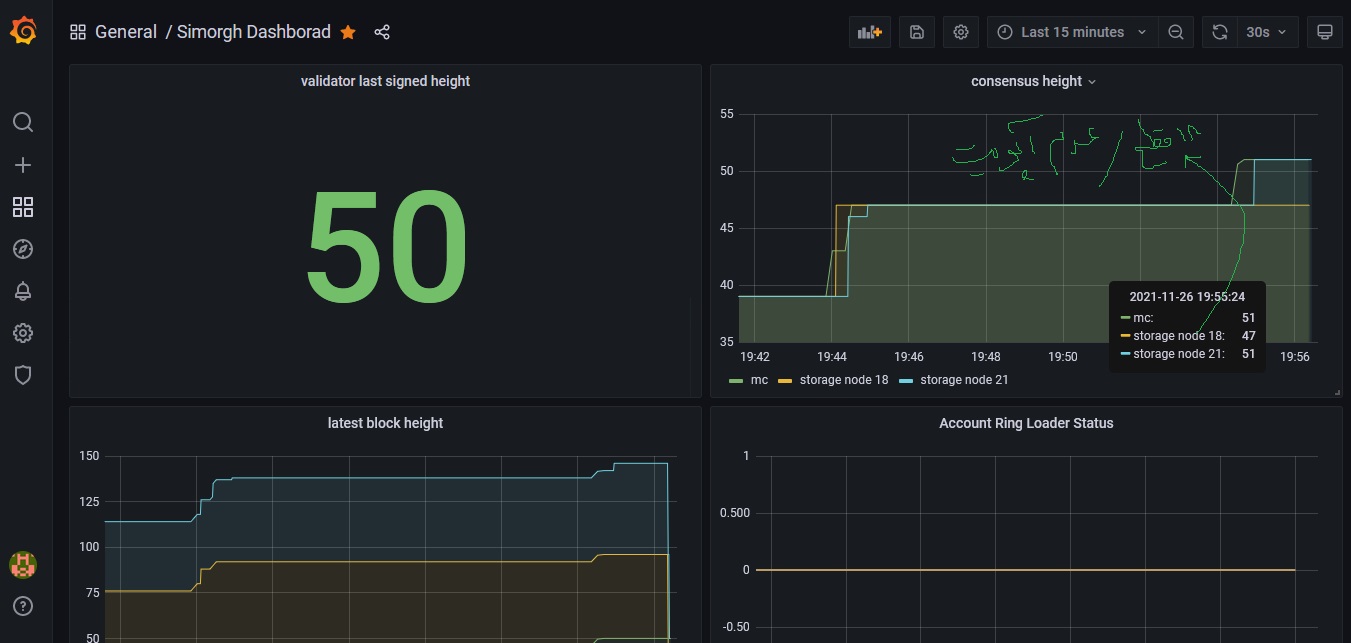Click the Simorgh Dashborad title
Screen dimensions: 1351x643
(x=253, y=32)
